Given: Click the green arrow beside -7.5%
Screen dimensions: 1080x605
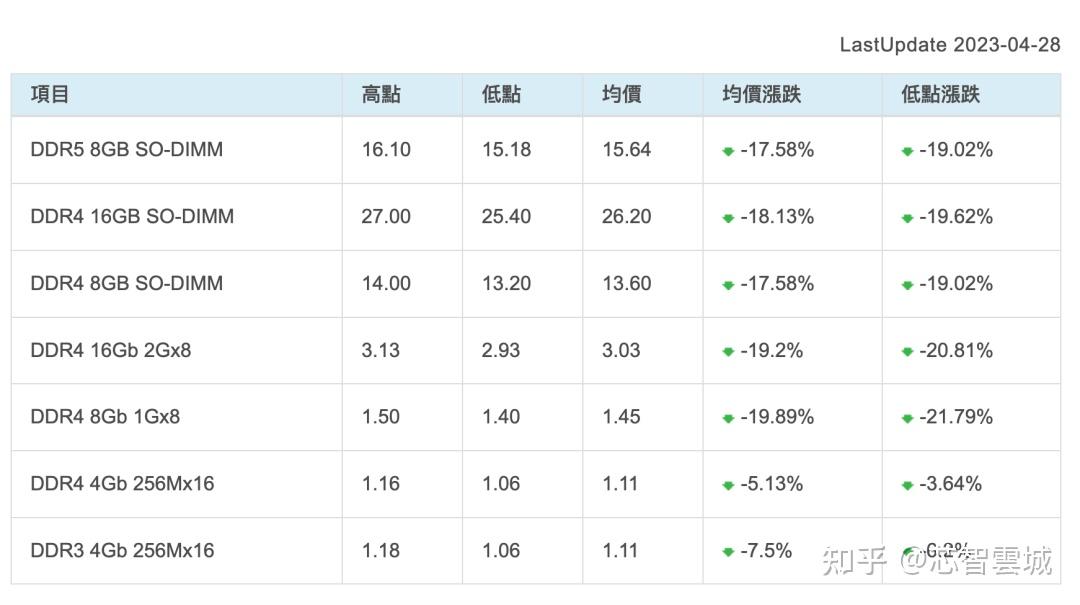Looking at the screenshot, I should 728,552.
